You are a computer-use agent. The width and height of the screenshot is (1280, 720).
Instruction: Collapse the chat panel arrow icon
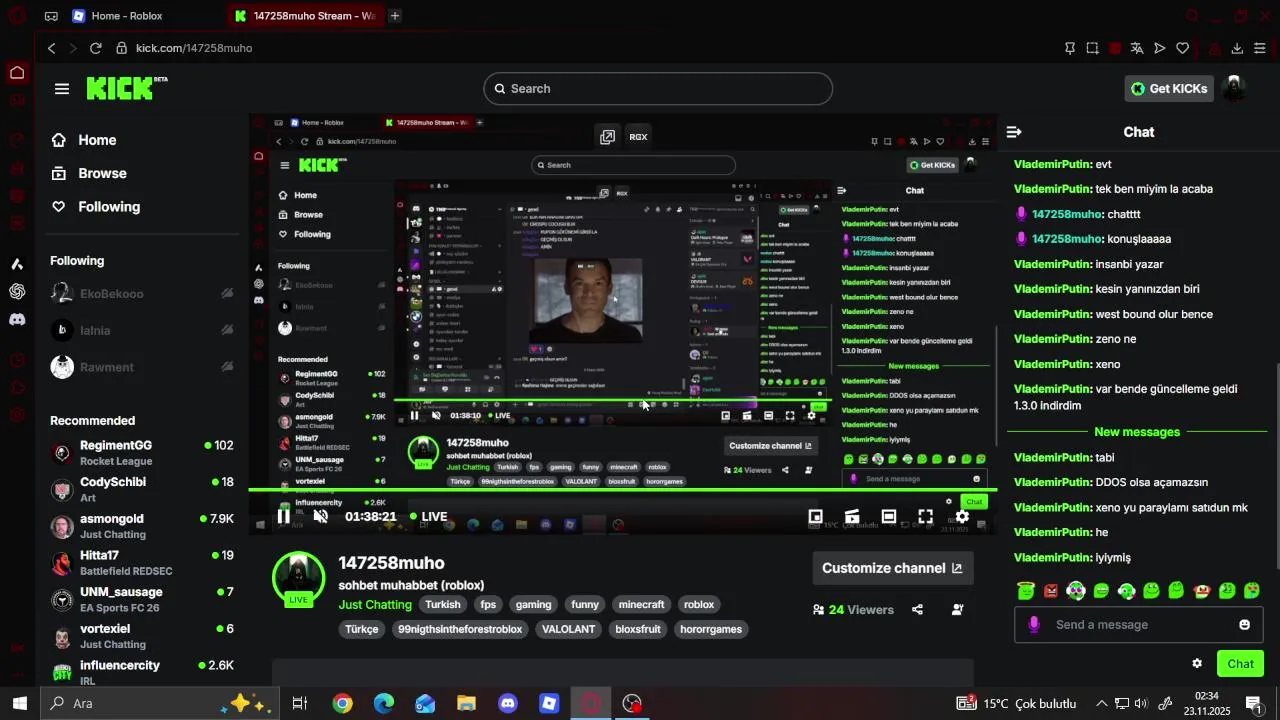coord(1014,132)
